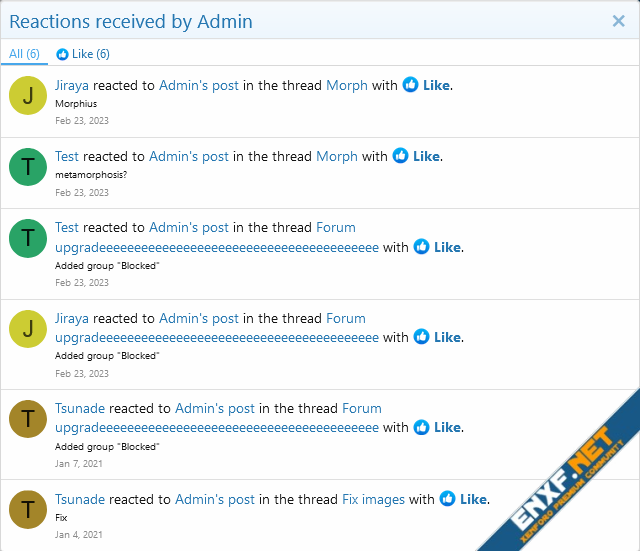Click the Like icon in Fix images row
Image resolution: width=640 pixels, height=551 pixels.
pyautogui.click(x=447, y=499)
